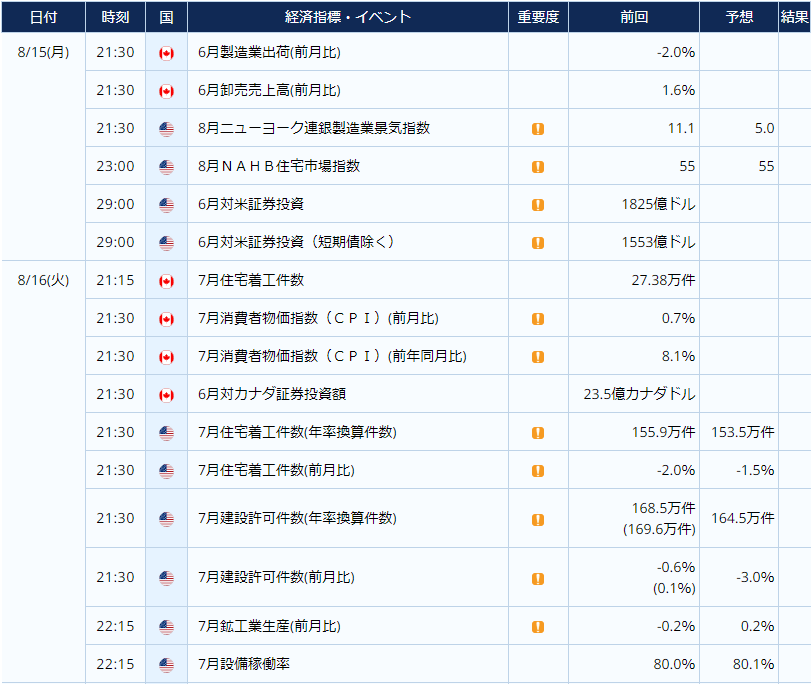This screenshot has height=684, width=812.
Task: Click the 重要度 column header
Action: point(538,17)
